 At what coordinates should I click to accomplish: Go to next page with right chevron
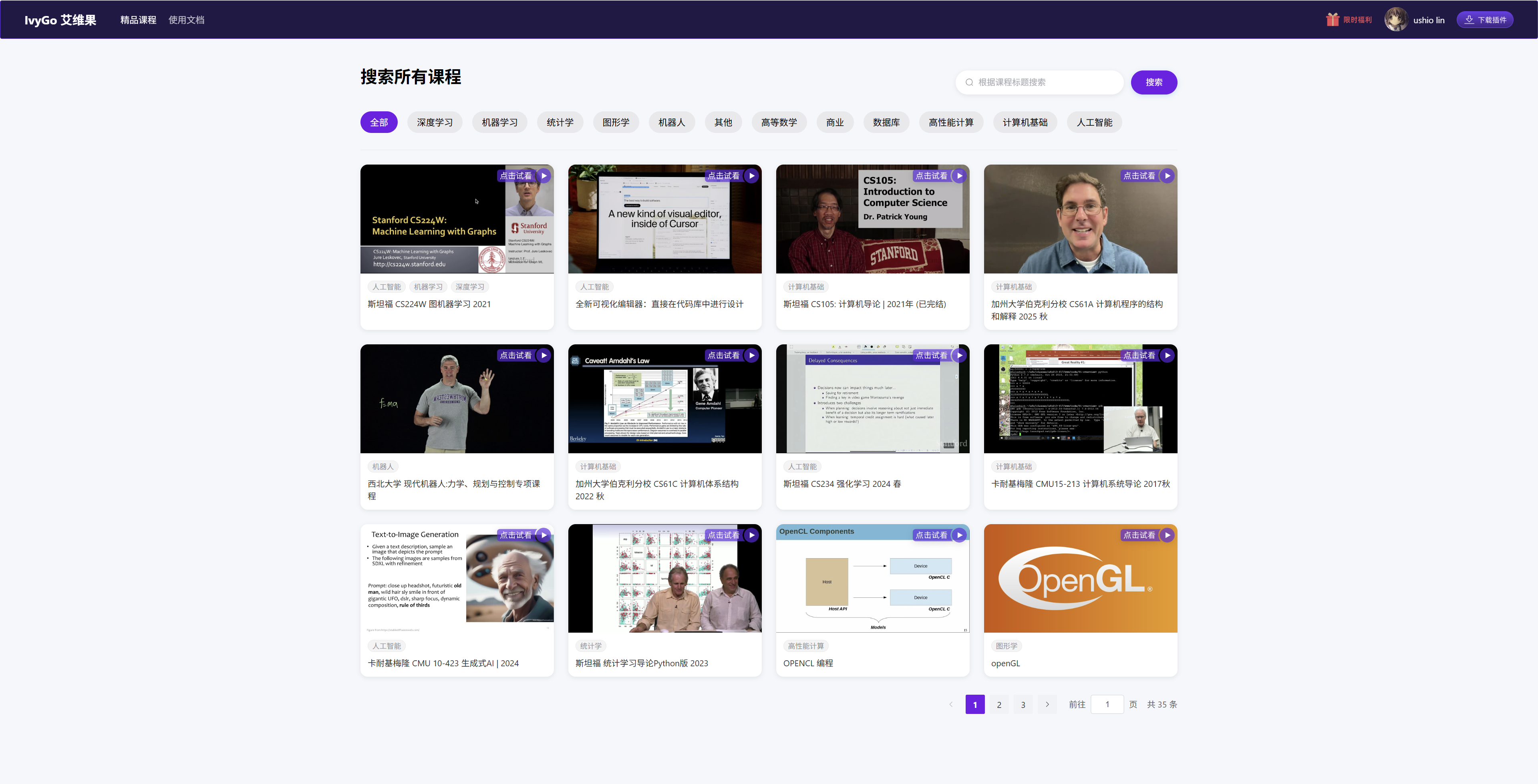1047,705
